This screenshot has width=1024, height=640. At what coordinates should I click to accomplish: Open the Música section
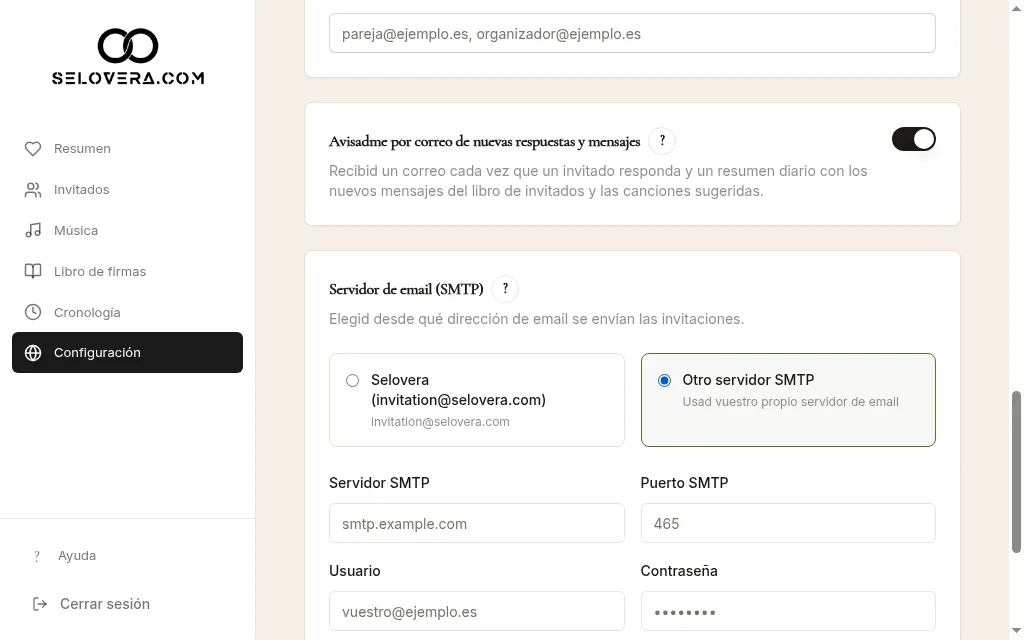pos(127,231)
